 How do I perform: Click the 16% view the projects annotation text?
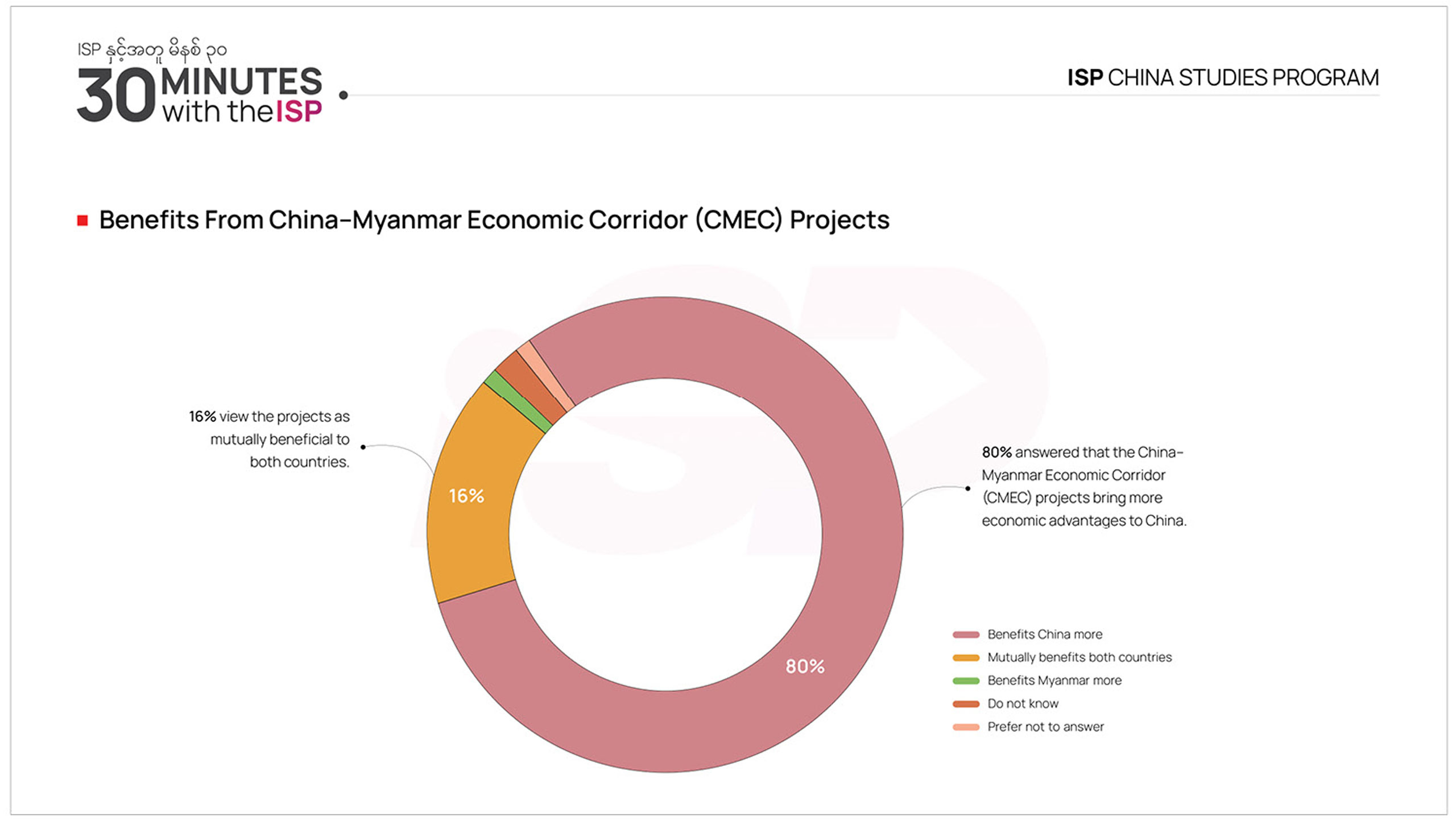point(270,439)
